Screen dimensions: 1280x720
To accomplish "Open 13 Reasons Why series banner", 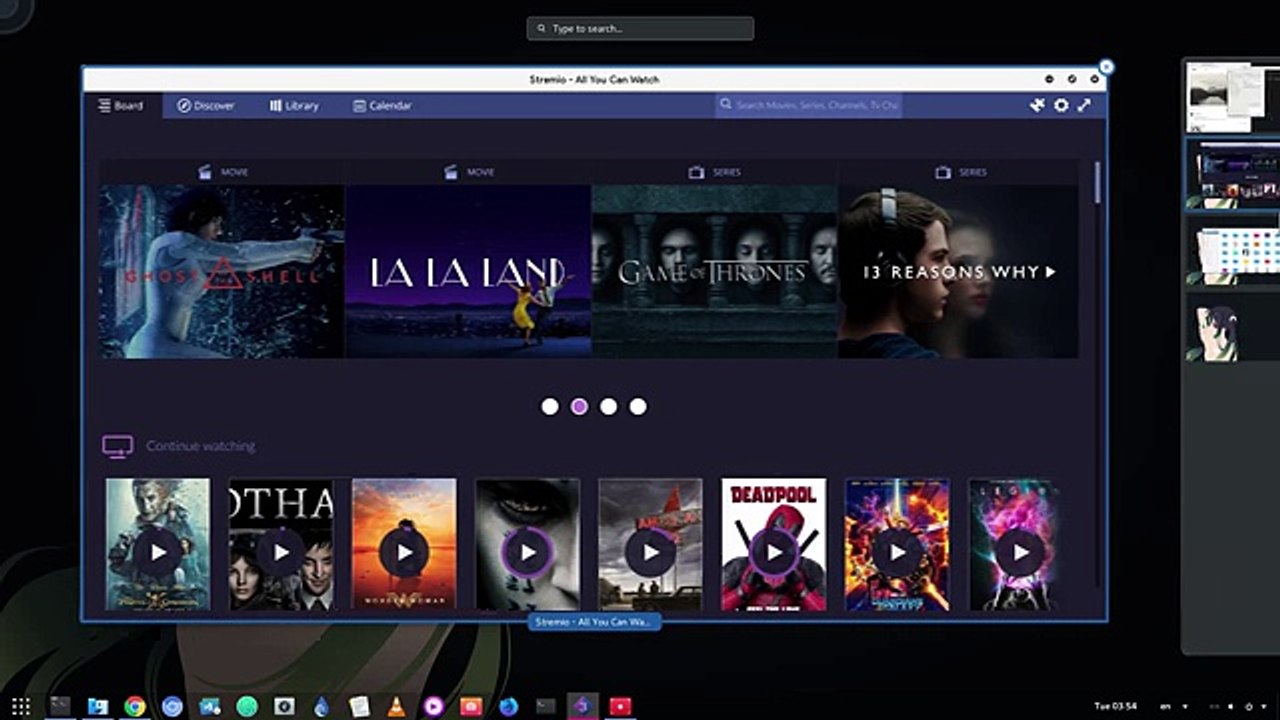I will pos(958,271).
